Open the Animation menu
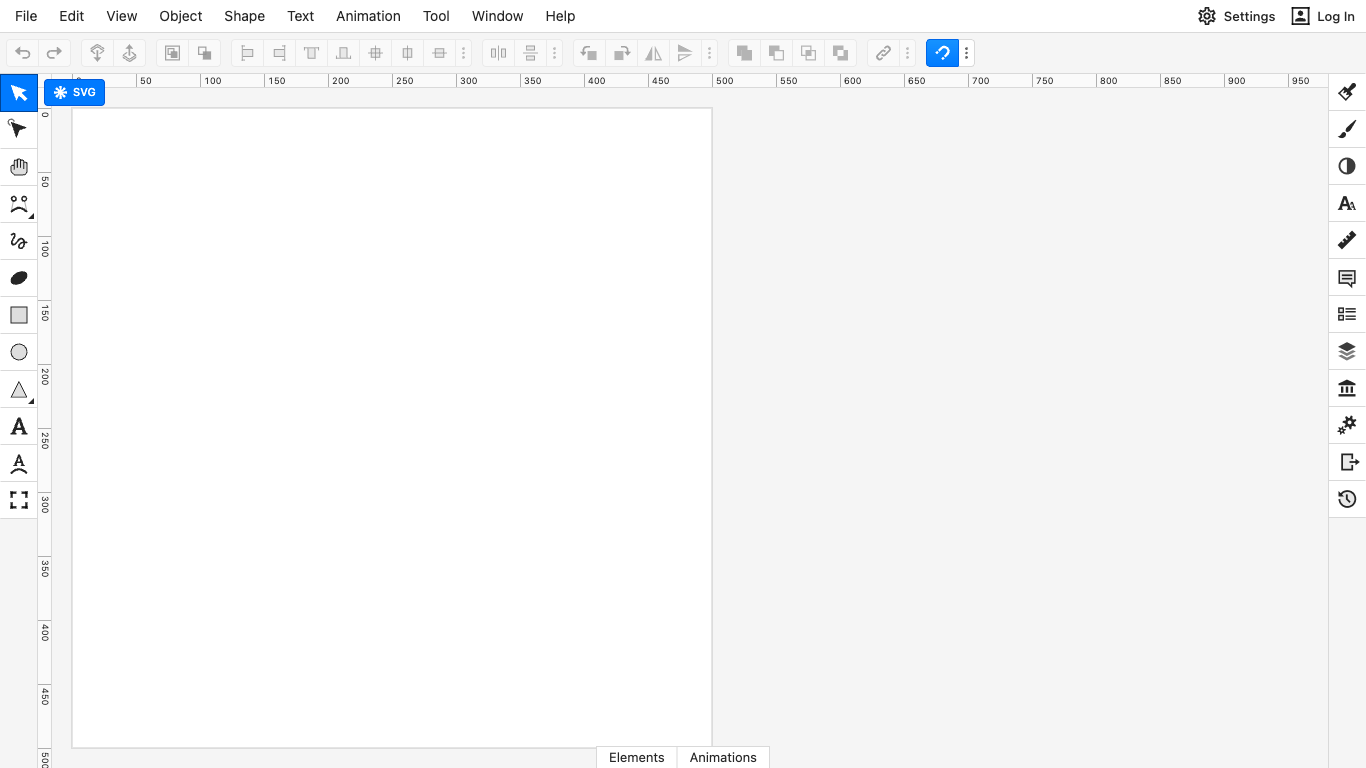1366x768 pixels. pyautogui.click(x=368, y=16)
